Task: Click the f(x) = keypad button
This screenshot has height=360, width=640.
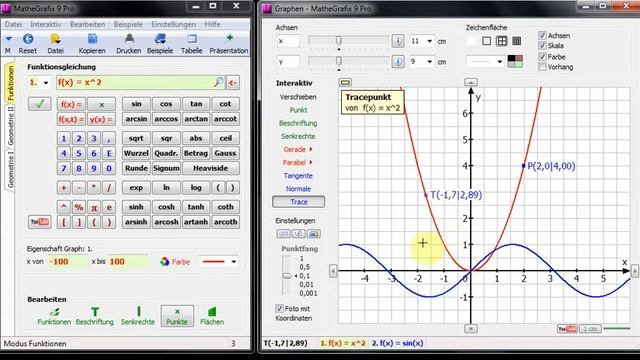Action: (x=71, y=104)
